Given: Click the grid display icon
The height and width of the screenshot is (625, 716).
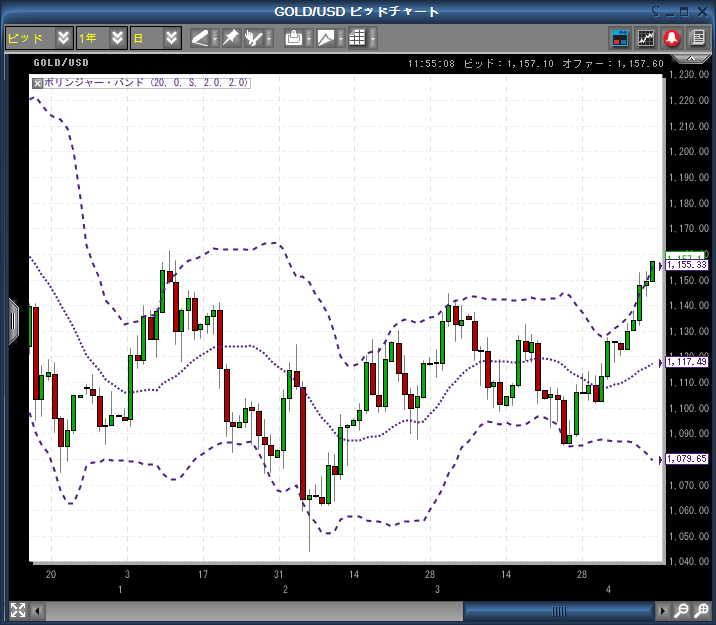Looking at the screenshot, I should (357, 38).
